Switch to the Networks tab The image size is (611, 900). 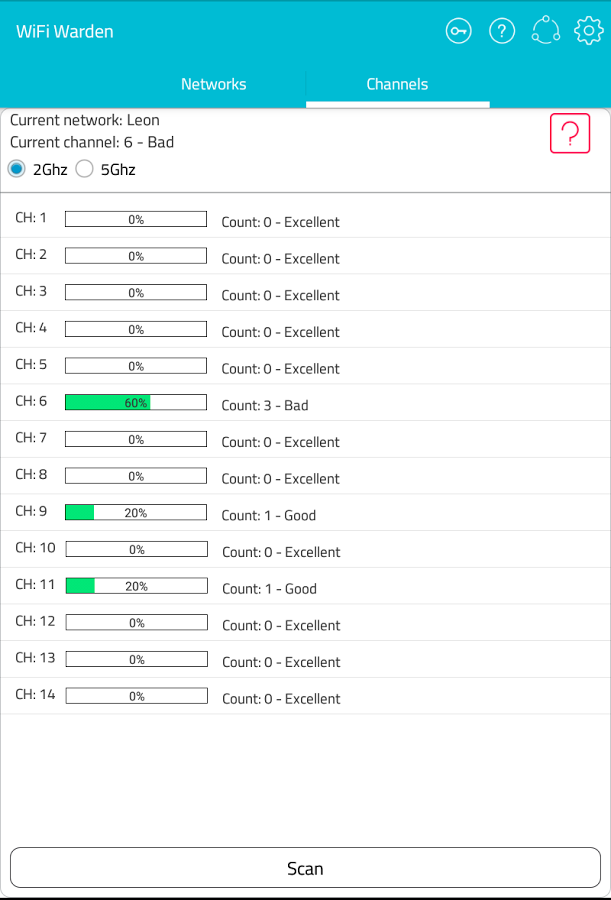pyautogui.click(x=214, y=84)
